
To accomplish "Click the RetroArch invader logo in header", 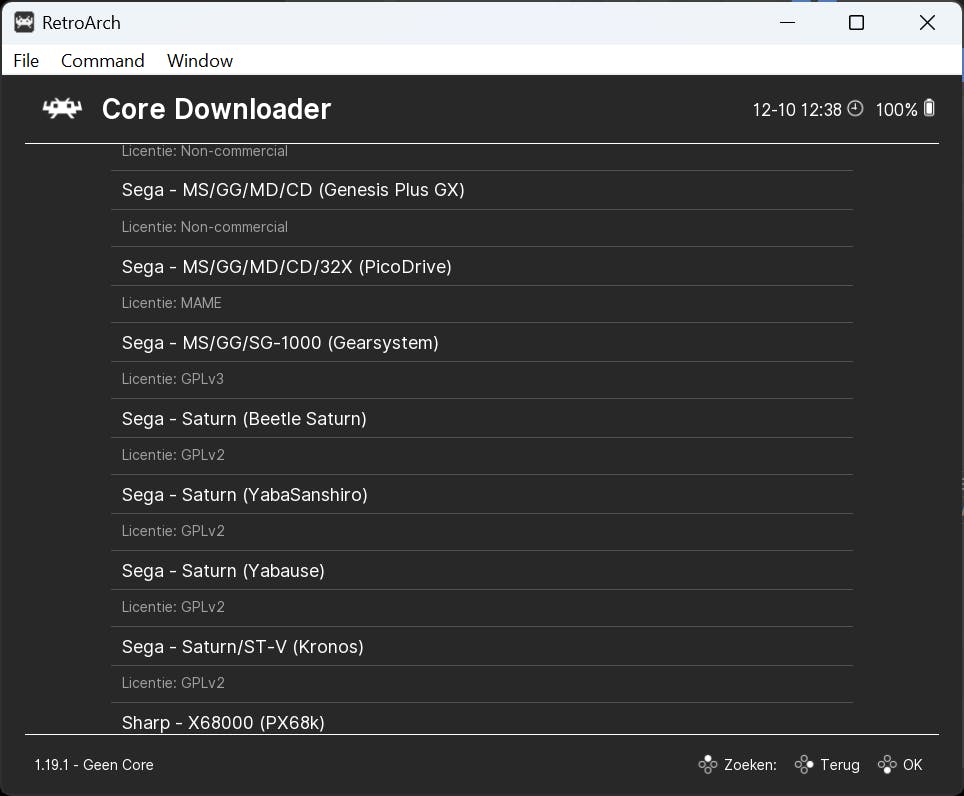I will (62, 109).
